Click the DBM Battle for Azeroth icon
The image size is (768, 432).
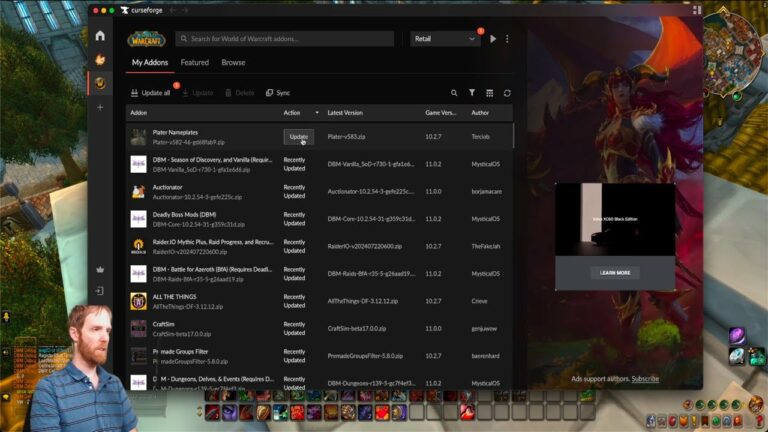[138, 274]
